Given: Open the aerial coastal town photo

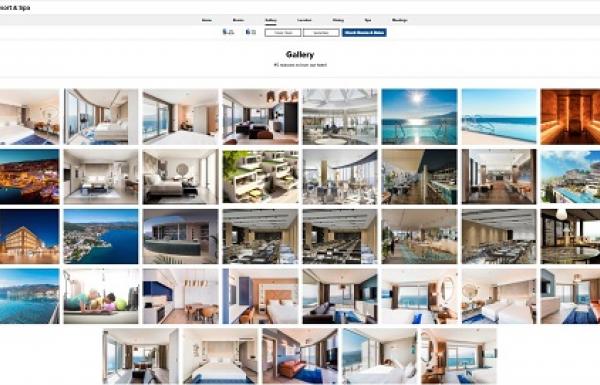Looking at the screenshot, I should (101, 236).
